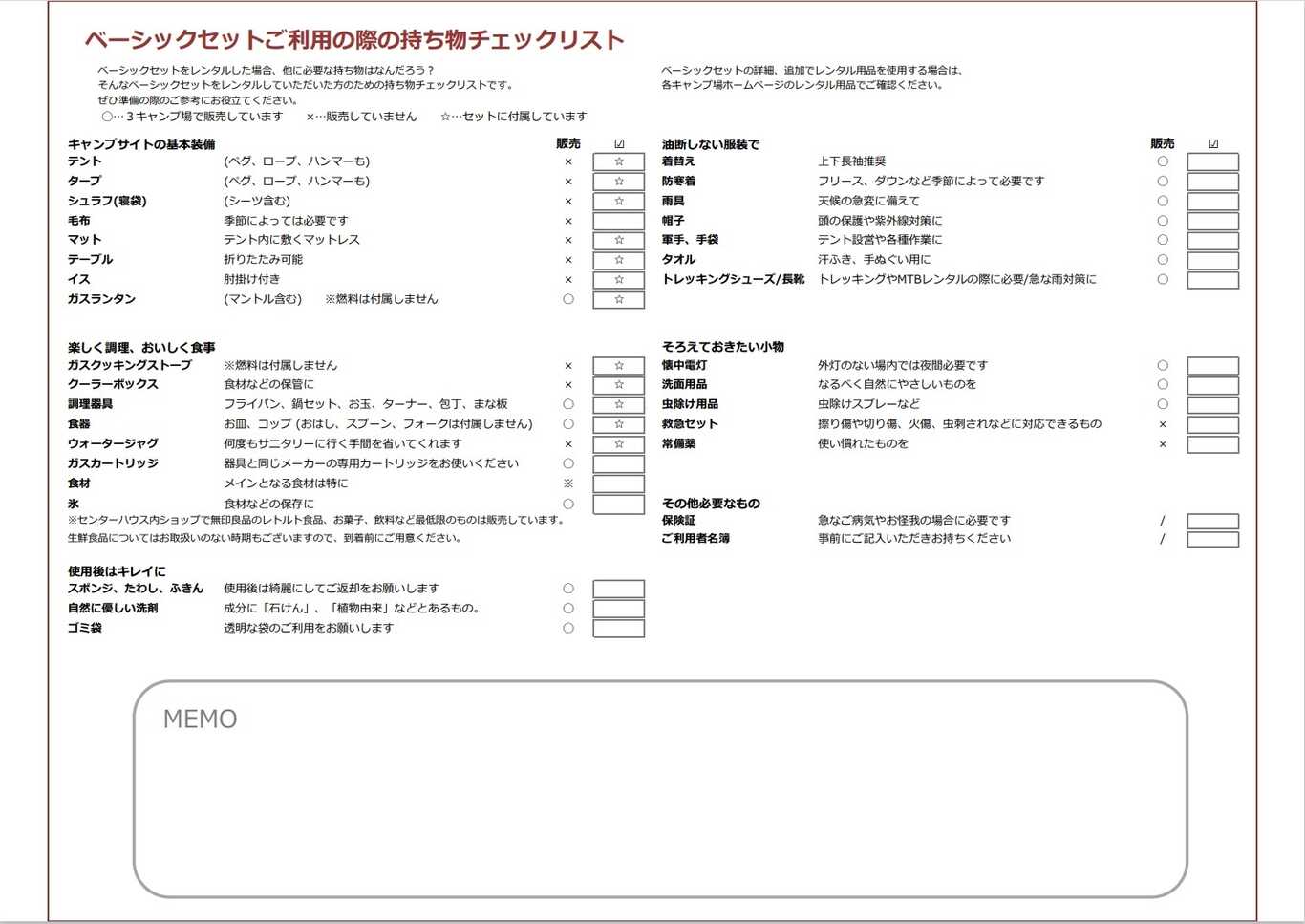Check the box for ご利用者名簿

point(1212,540)
